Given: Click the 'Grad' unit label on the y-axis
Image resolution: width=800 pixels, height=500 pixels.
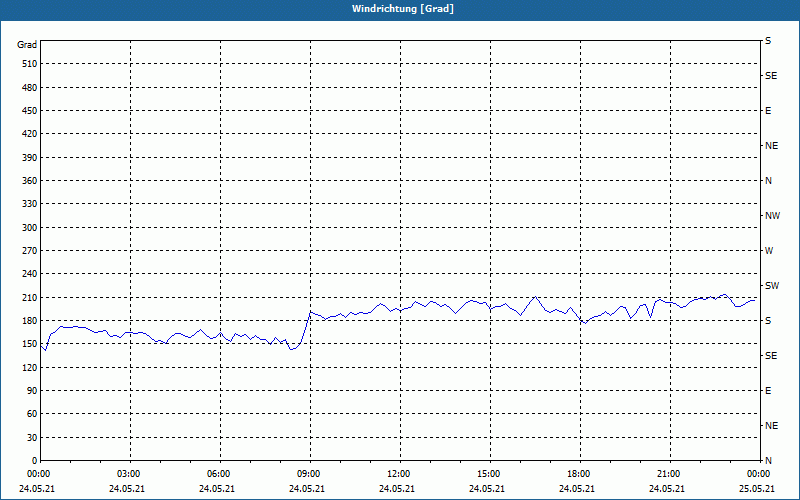Looking at the screenshot, I should [27, 45].
